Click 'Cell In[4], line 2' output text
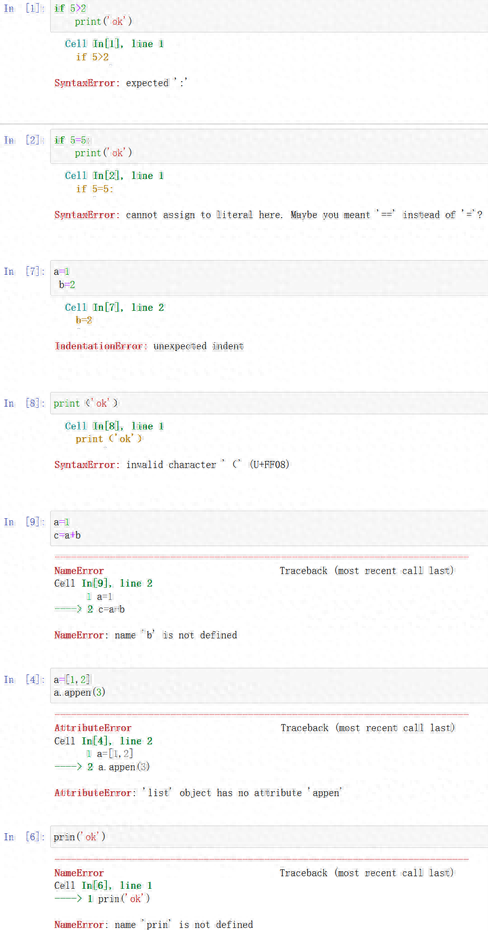488x931 pixels. (x=103, y=741)
